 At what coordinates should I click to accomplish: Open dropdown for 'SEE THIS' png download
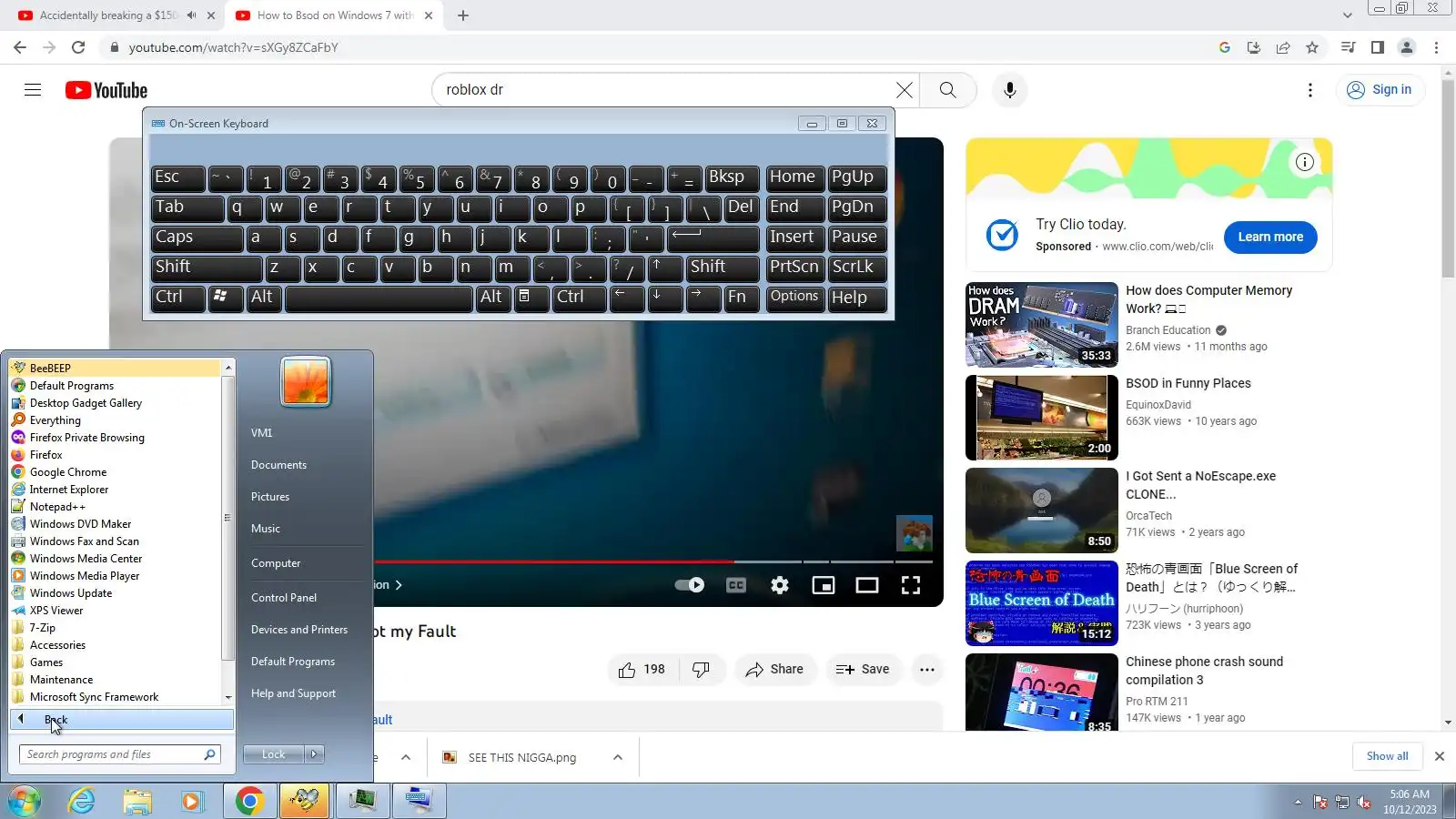pos(618,757)
